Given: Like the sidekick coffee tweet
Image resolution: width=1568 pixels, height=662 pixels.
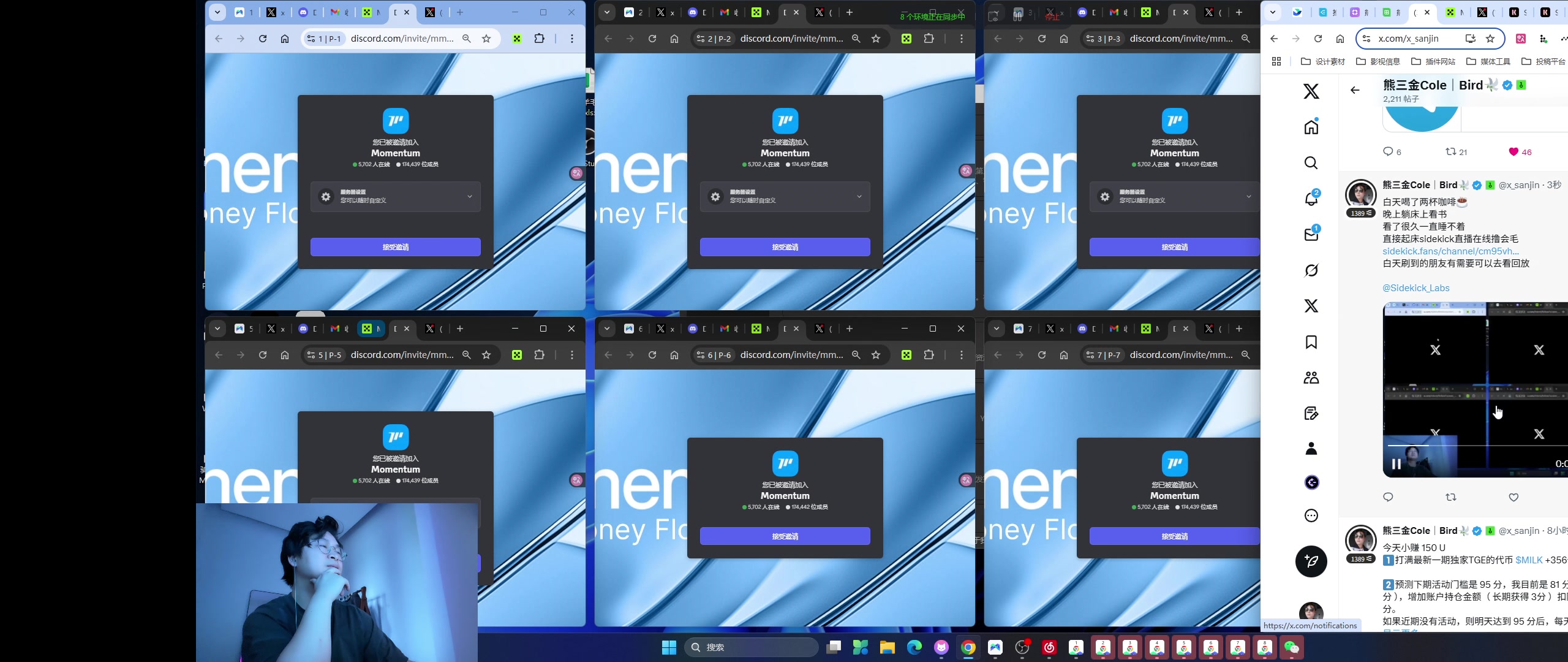Looking at the screenshot, I should point(1513,497).
